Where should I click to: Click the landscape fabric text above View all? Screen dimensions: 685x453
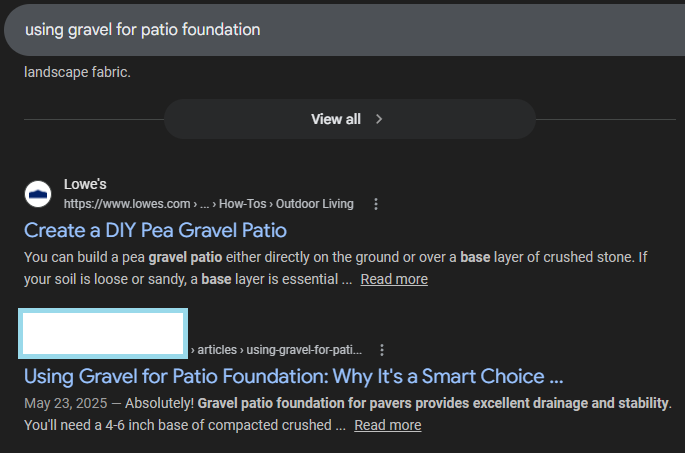(x=77, y=72)
